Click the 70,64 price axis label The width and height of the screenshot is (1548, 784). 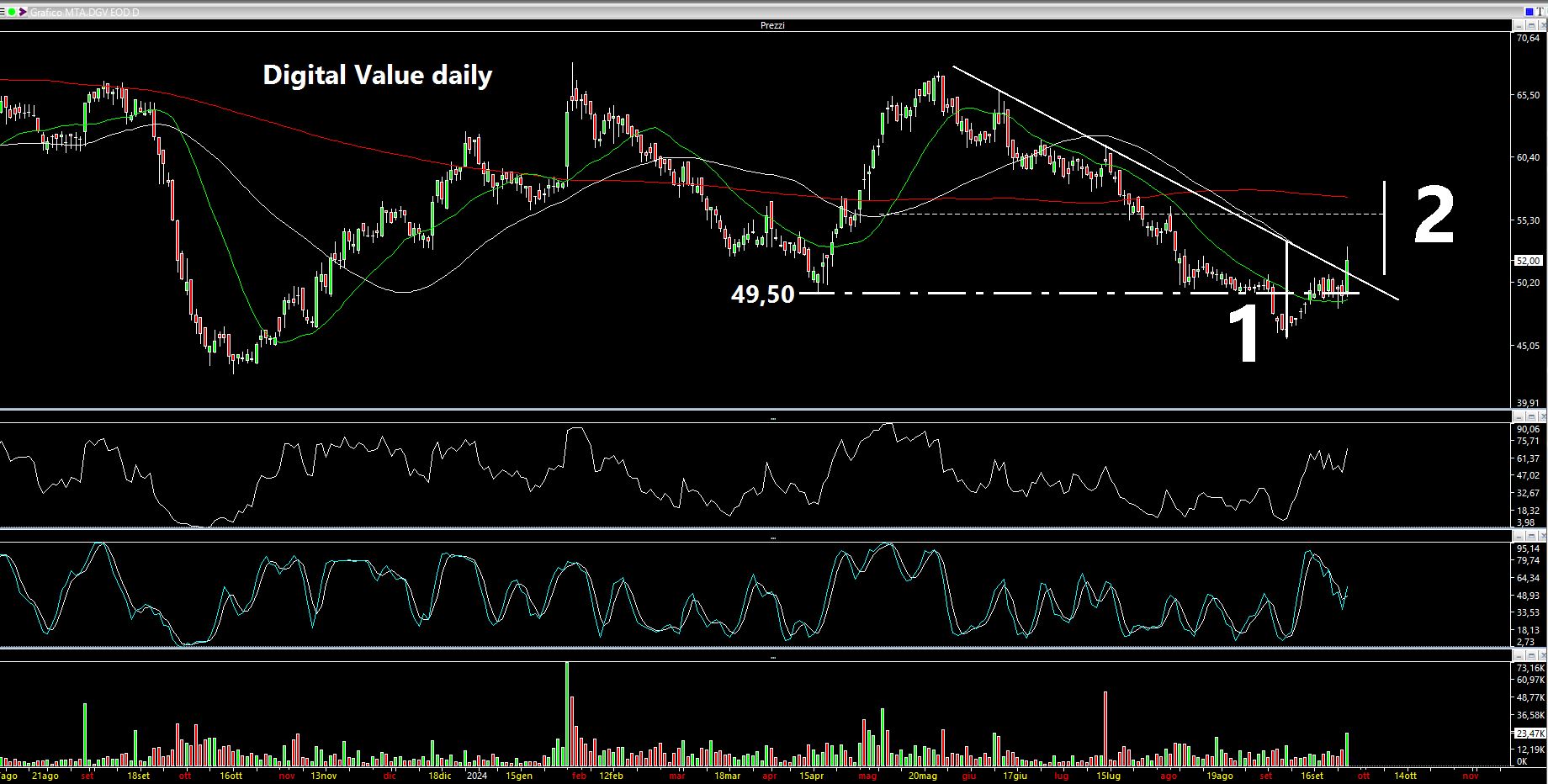[1528, 38]
